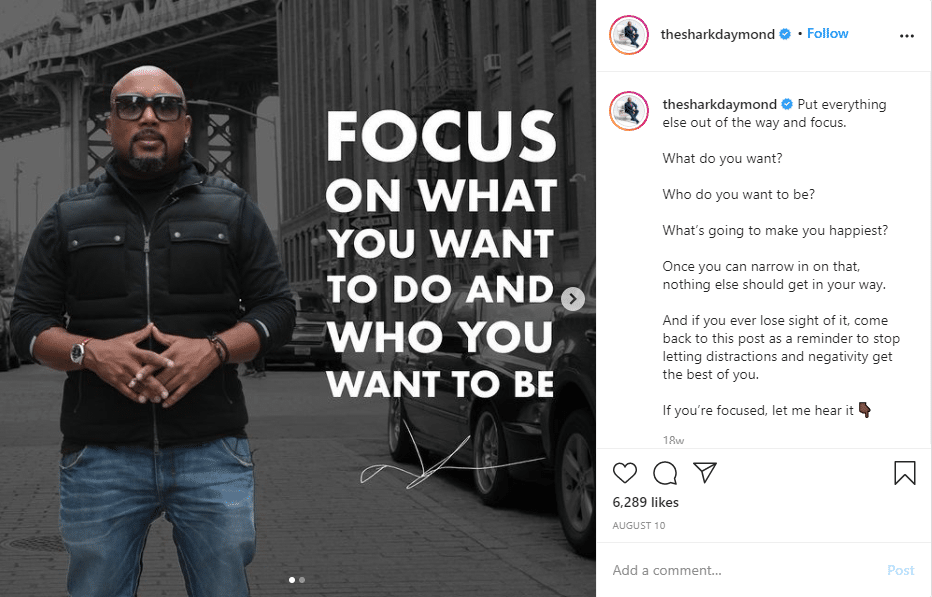The width and height of the screenshot is (932, 597).
Task: Select the second carousel dot indicator
Action: coord(302,578)
